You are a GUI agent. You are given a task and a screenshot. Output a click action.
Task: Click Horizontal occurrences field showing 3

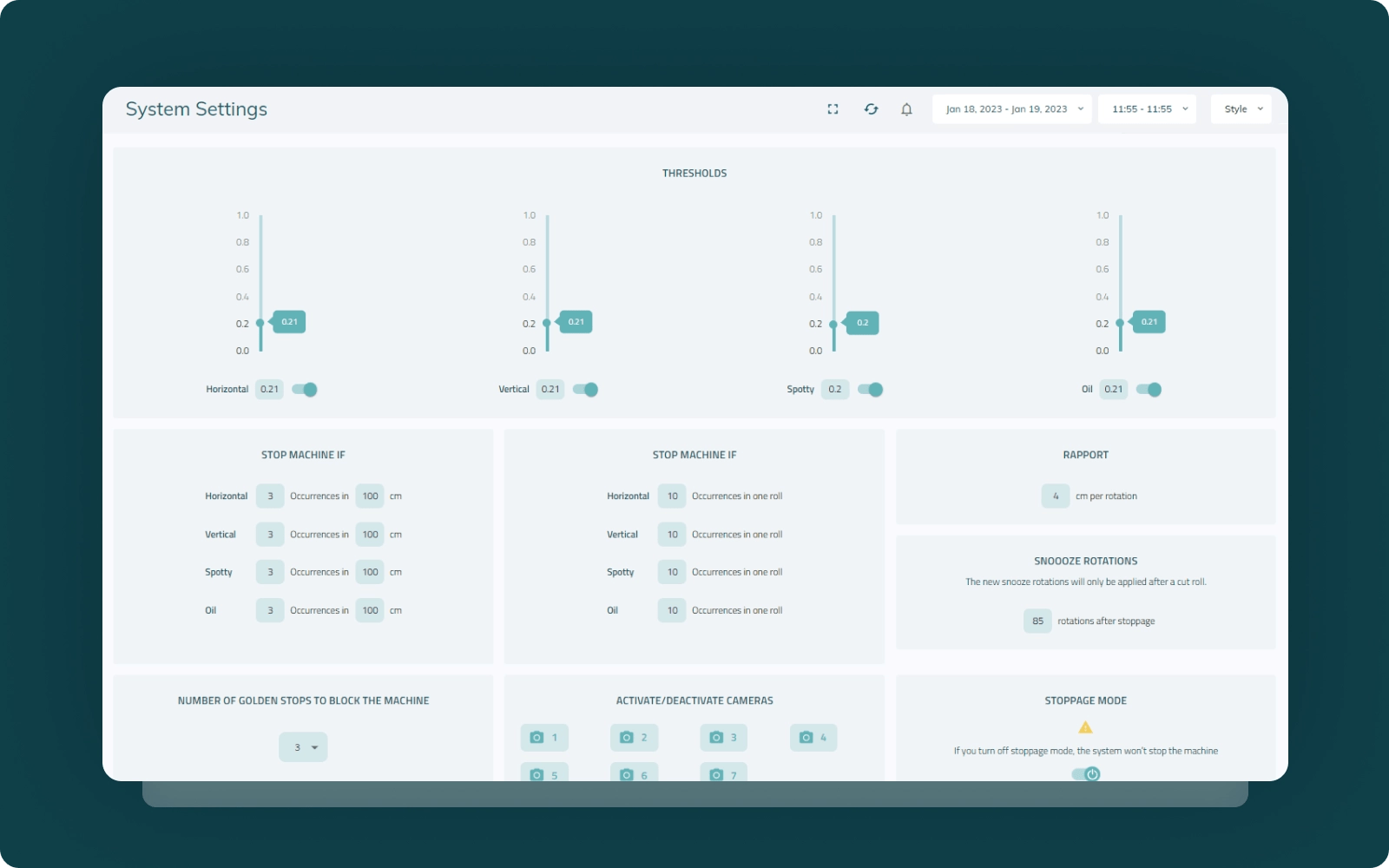[x=270, y=496]
